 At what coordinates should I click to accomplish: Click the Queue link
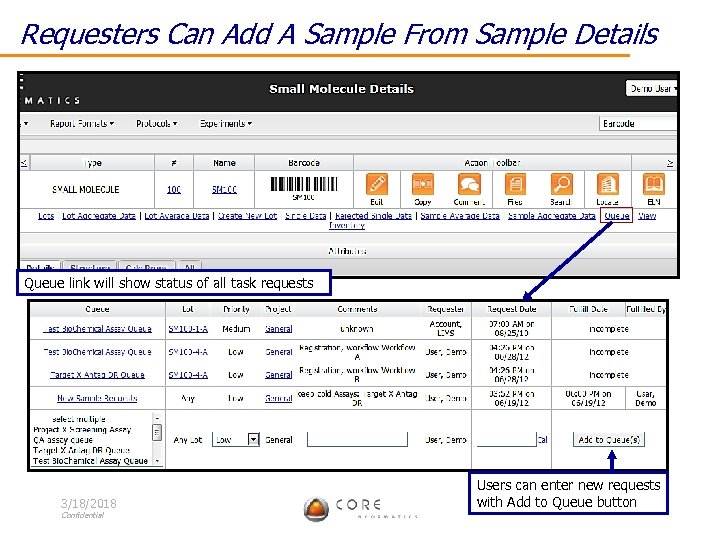click(x=617, y=216)
